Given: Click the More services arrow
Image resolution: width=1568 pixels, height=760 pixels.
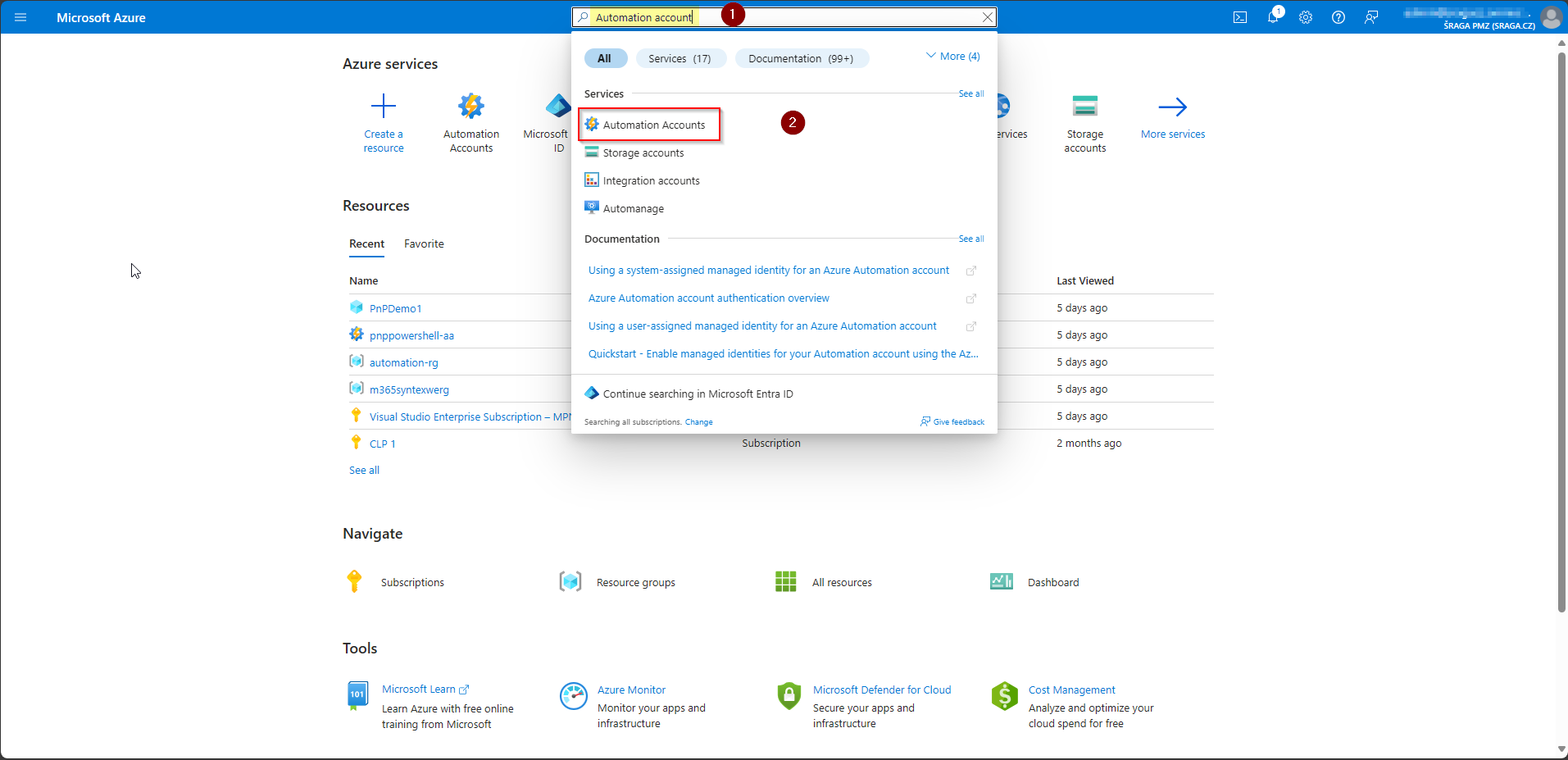Looking at the screenshot, I should pos(1173,107).
